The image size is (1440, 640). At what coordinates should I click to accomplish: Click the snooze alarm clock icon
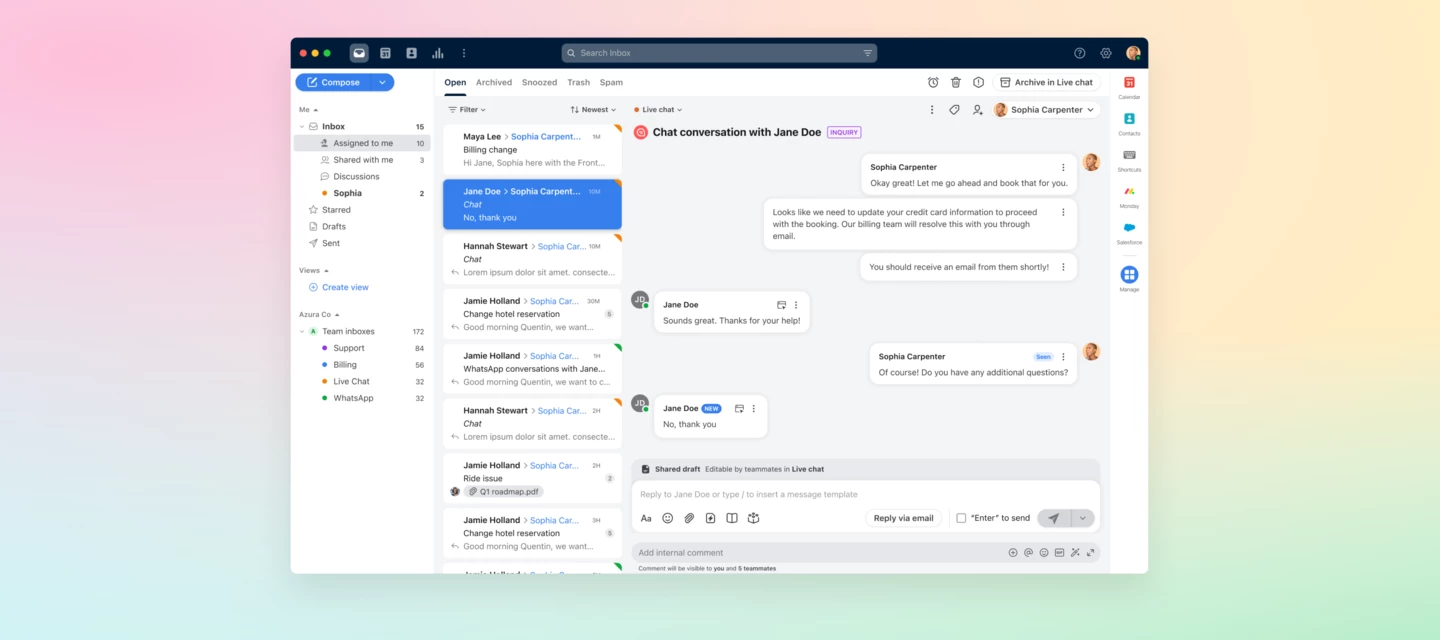click(x=933, y=82)
